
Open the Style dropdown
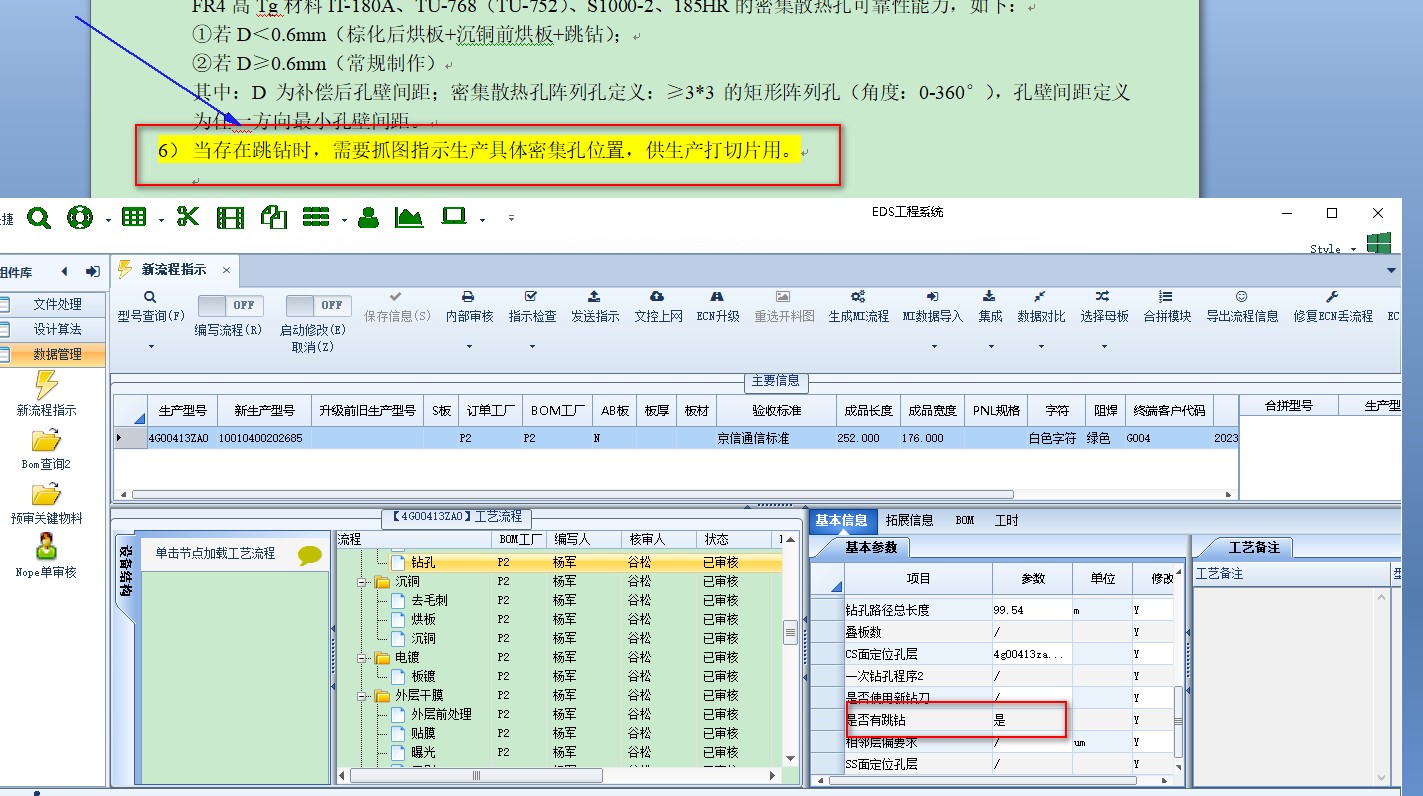(1334, 249)
